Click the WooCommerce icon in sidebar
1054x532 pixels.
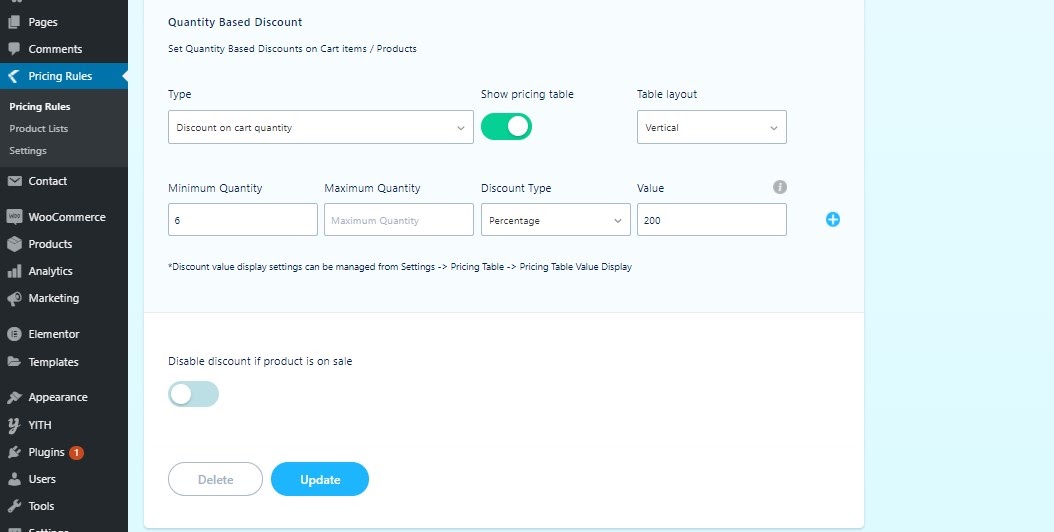coord(14,217)
